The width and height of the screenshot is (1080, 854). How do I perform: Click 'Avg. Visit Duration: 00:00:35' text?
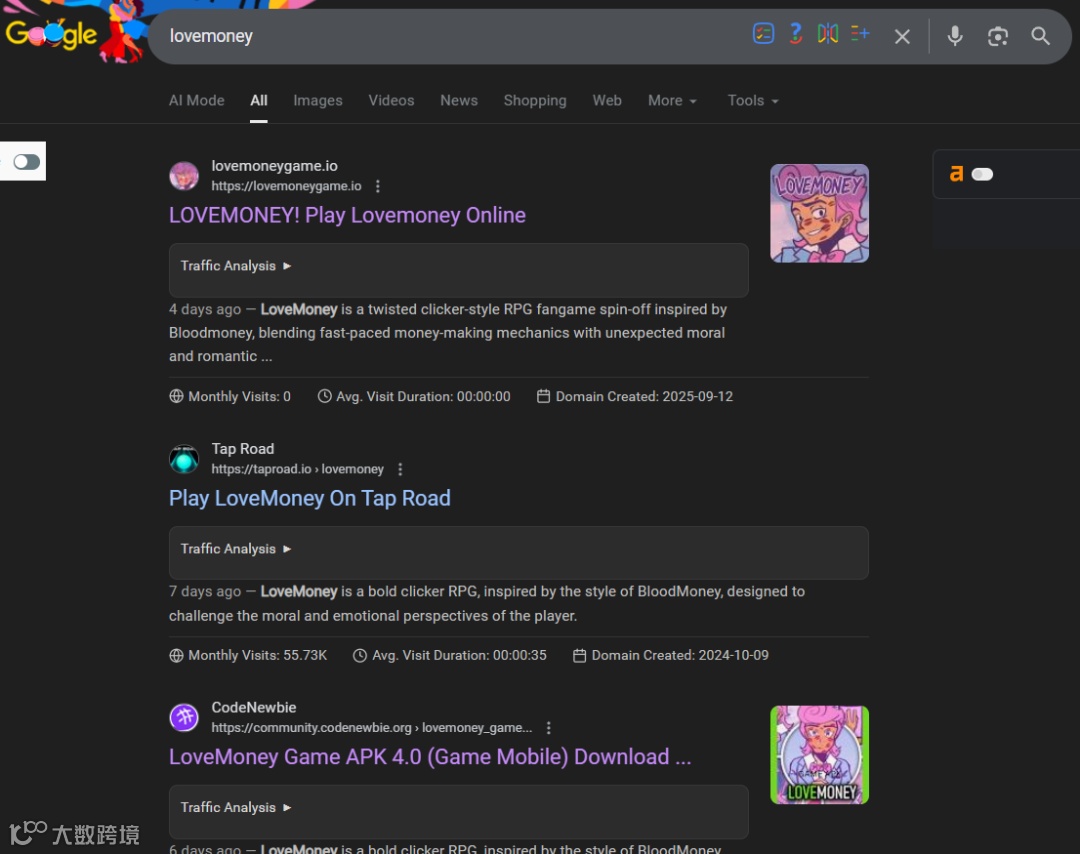459,655
